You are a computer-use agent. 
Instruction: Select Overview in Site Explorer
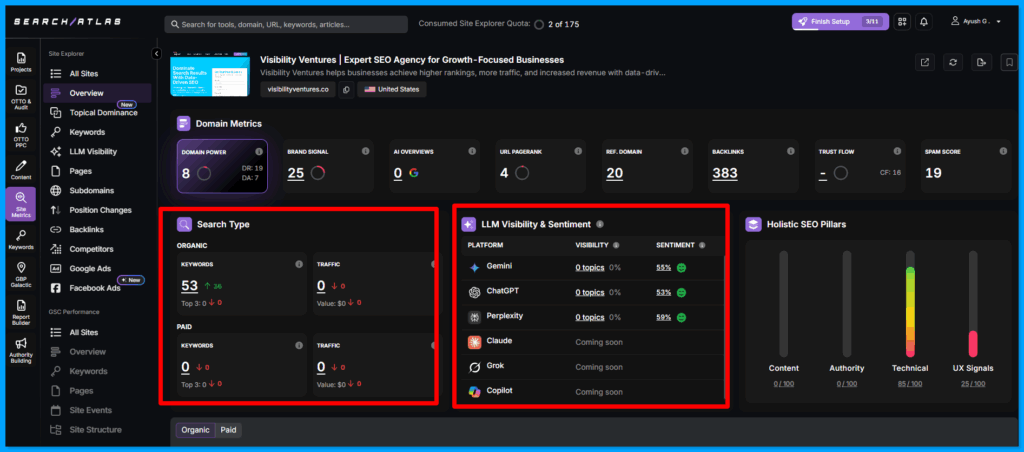point(97,93)
